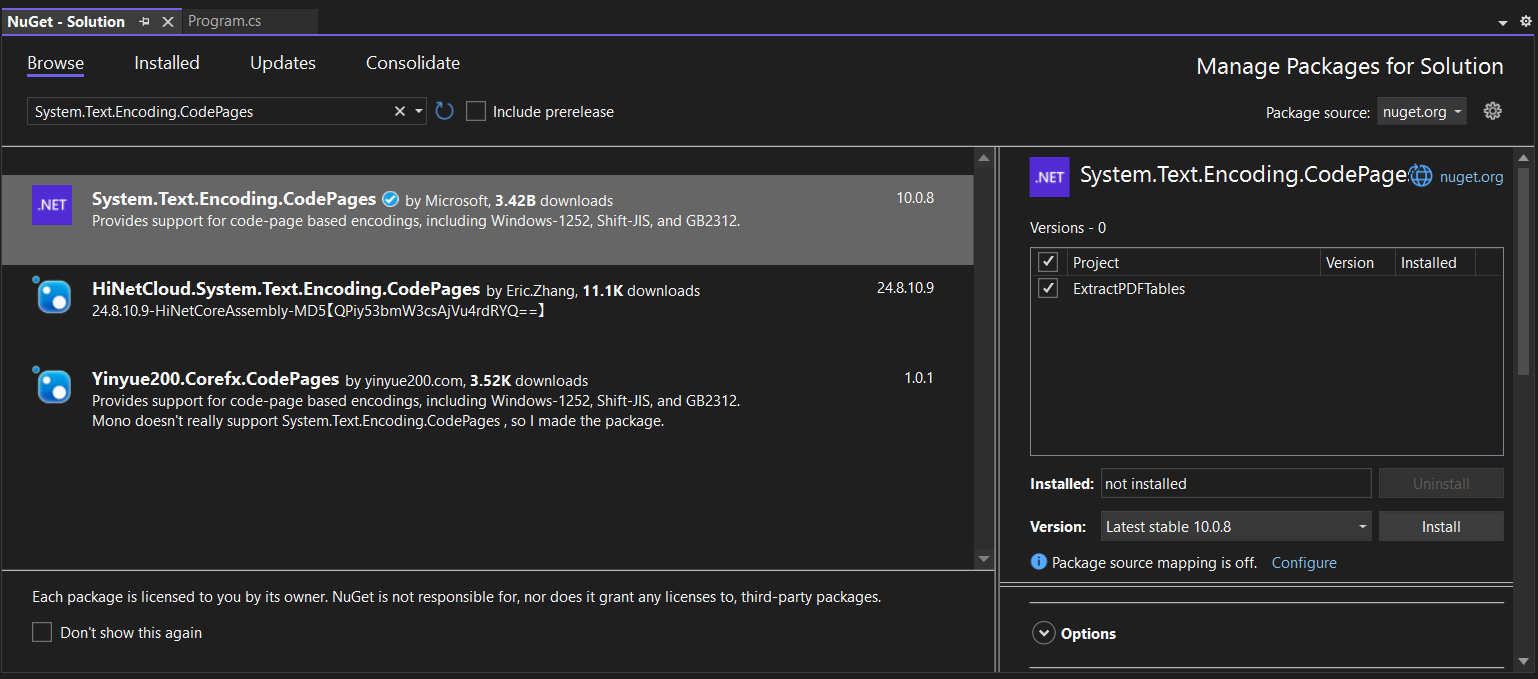Open the Updates tab

283,63
